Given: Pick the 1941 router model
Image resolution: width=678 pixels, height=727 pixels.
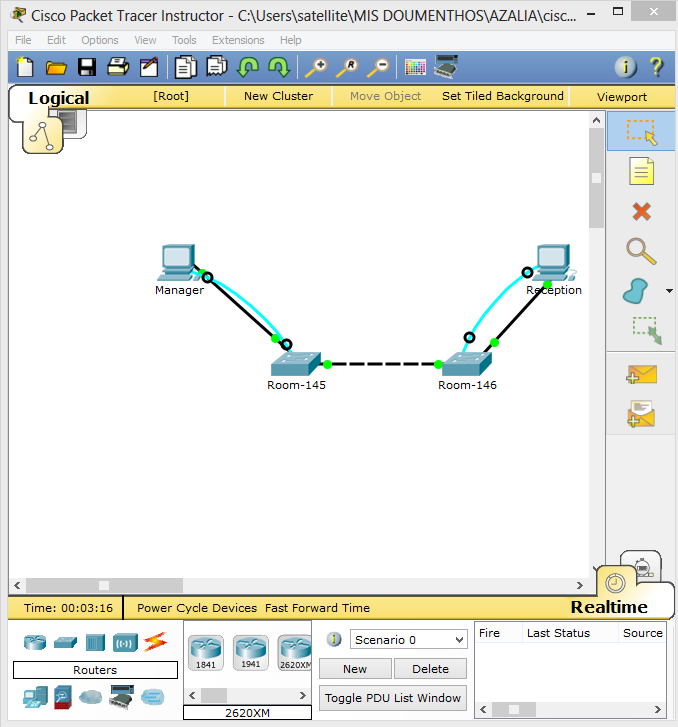Looking at the screenshot, I should coord(250,653).
